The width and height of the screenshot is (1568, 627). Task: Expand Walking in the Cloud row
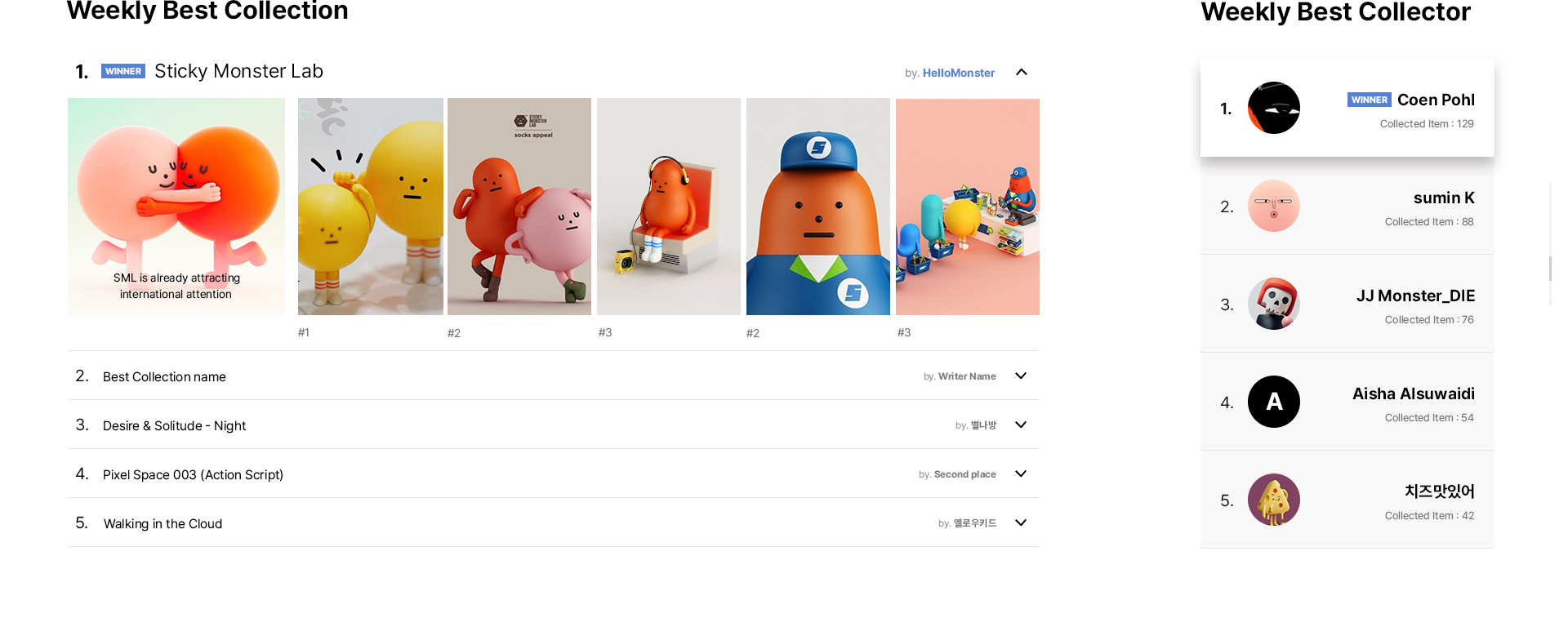click(x=1021, y=523)
